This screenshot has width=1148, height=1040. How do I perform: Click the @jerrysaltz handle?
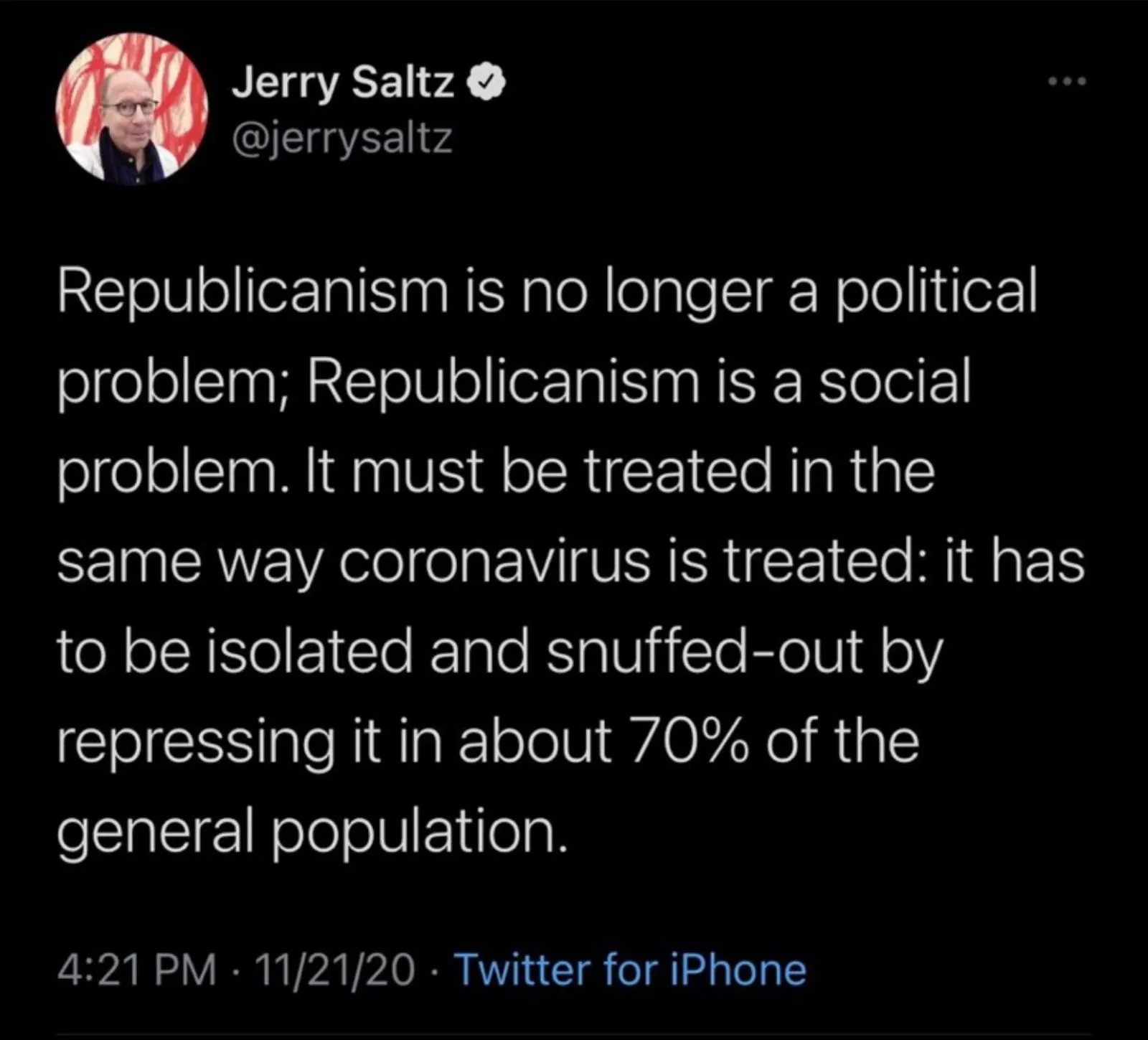tap(342, 137)
